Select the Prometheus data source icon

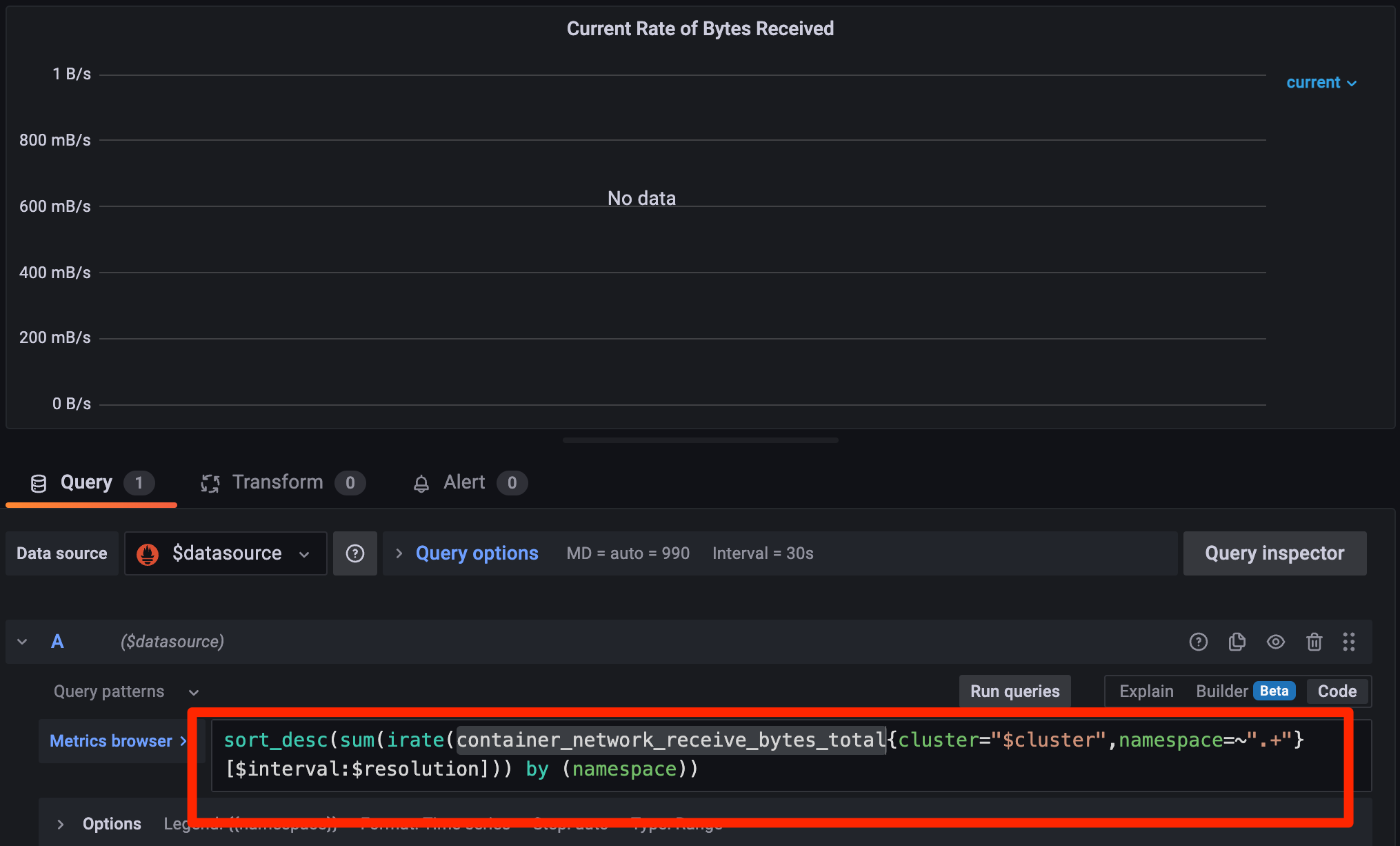click(148, 553)
